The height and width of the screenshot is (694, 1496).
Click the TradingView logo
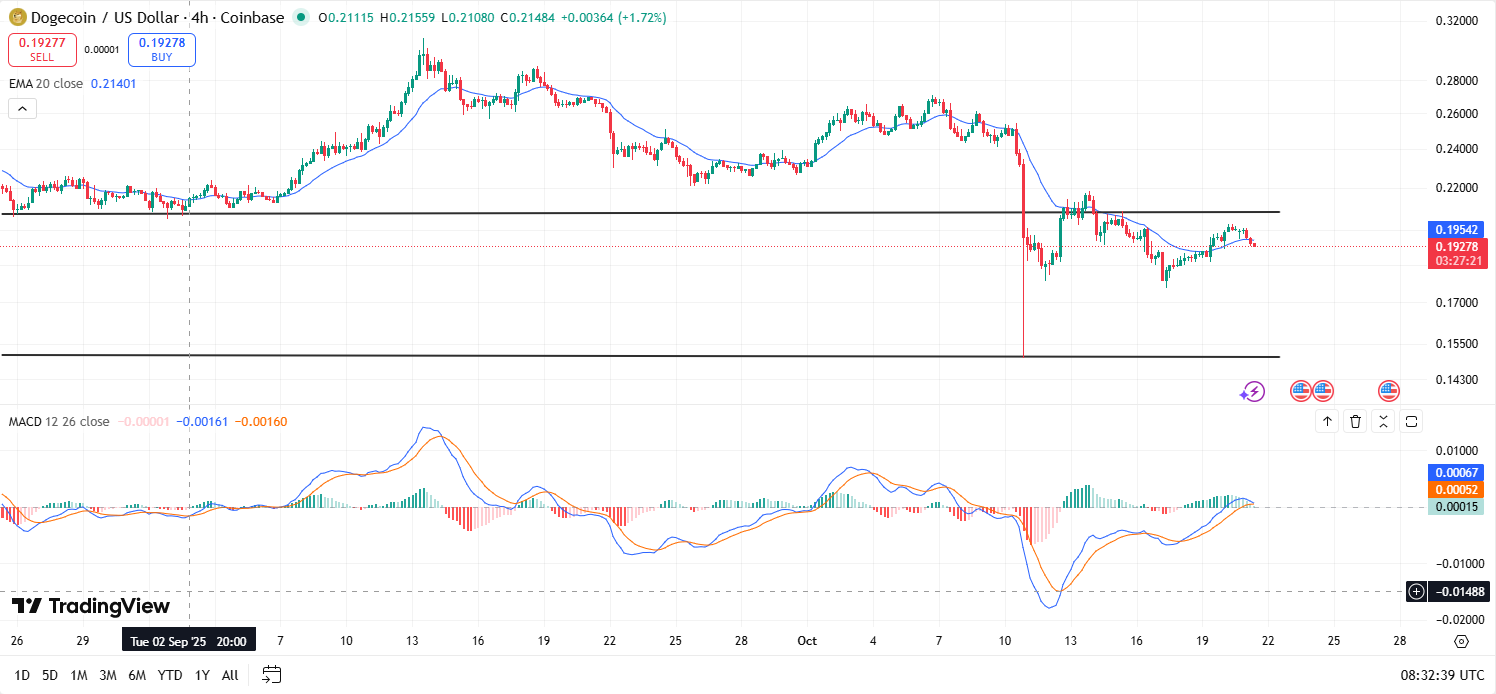[91, 606]
